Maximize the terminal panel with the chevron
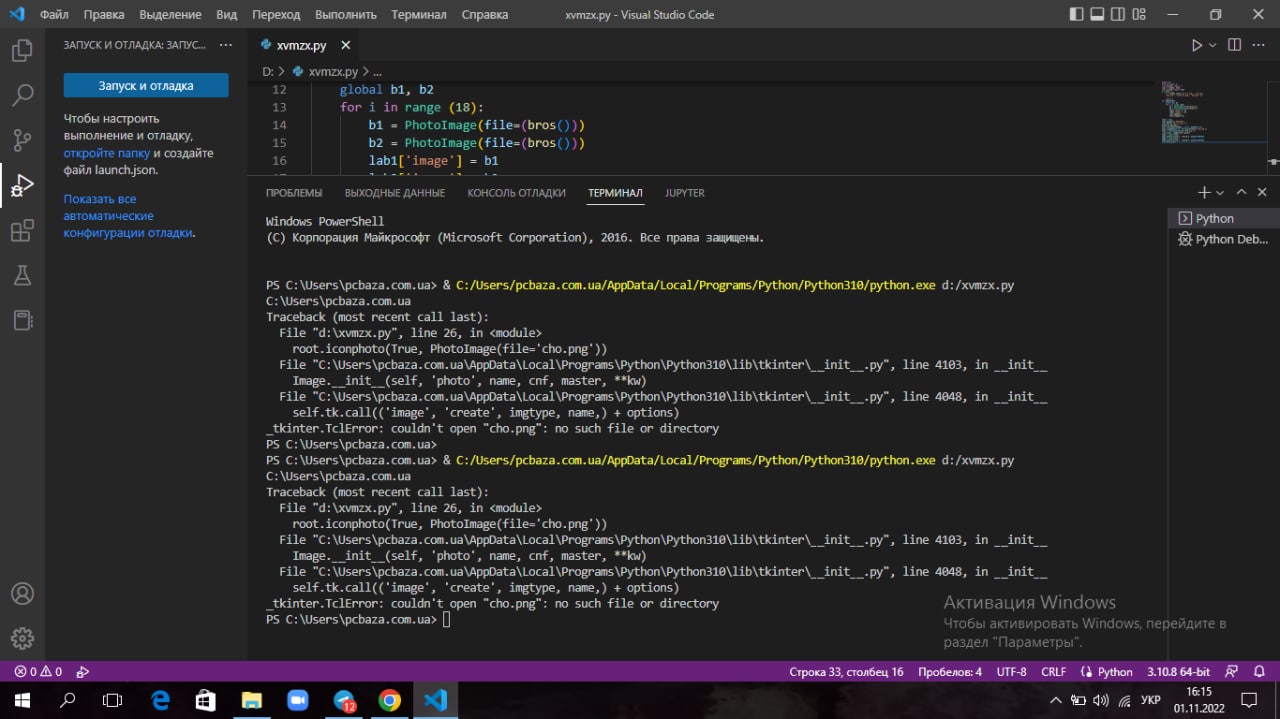1280x719 pixels. (1241, 192)
